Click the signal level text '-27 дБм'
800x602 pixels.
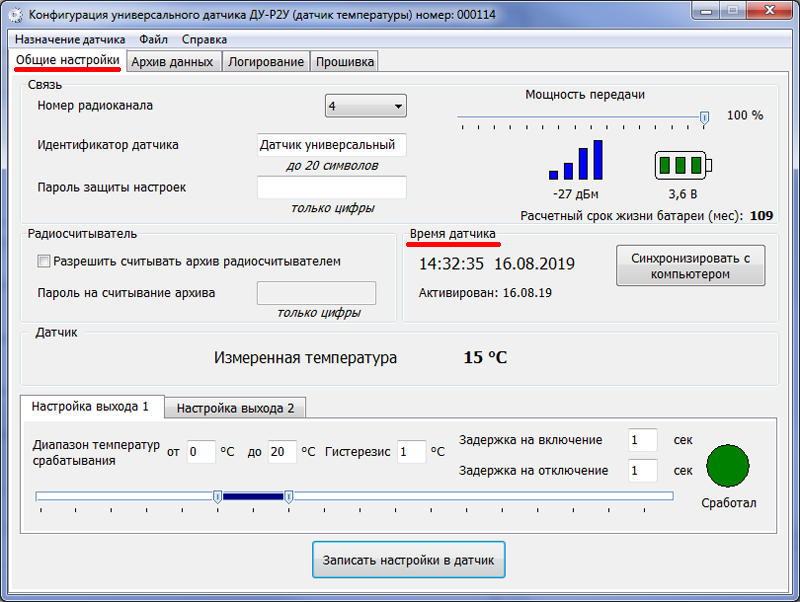[576, 194]
